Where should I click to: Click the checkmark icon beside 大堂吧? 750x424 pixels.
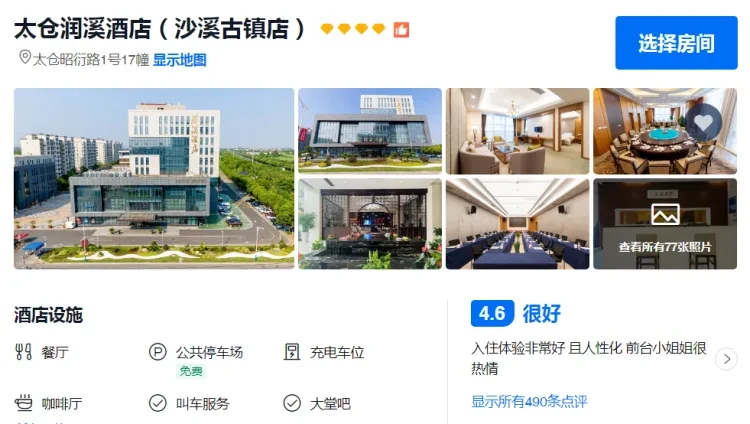[x=292, y=403]
